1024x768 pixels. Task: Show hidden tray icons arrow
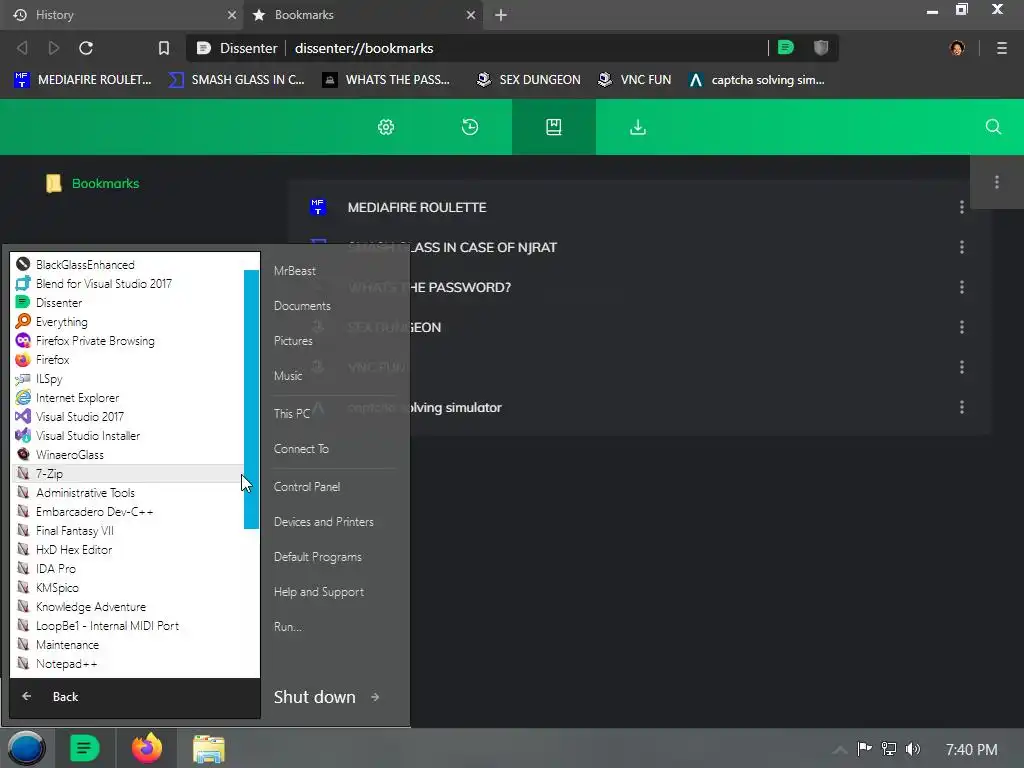click(x=840, y=750)
